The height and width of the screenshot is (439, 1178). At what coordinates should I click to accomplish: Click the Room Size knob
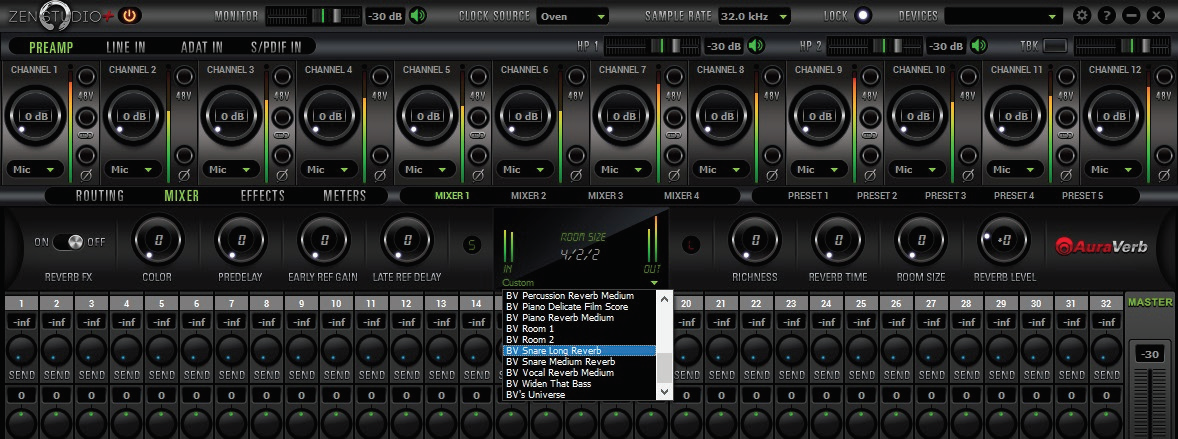921,240
